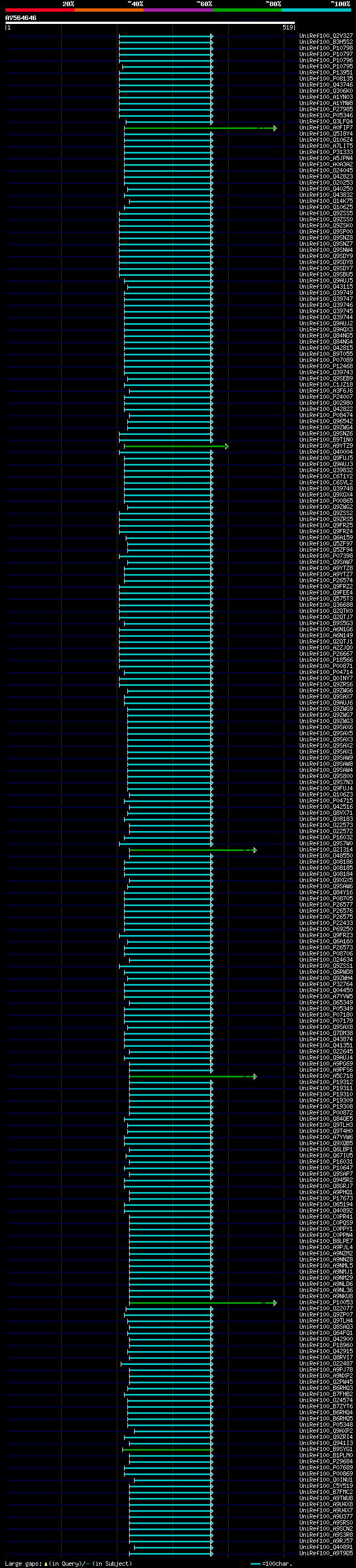Image resolution: width=356 pixels, height=1568 pixels.
Task: Select the UniRef100_P10053 green alignment bar
Action: coord(202,1303)
